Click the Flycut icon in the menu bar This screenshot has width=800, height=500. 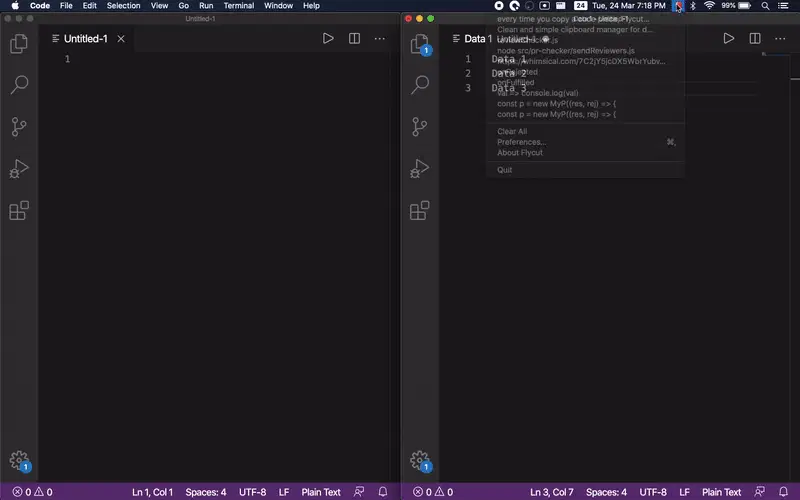[678, 6]
